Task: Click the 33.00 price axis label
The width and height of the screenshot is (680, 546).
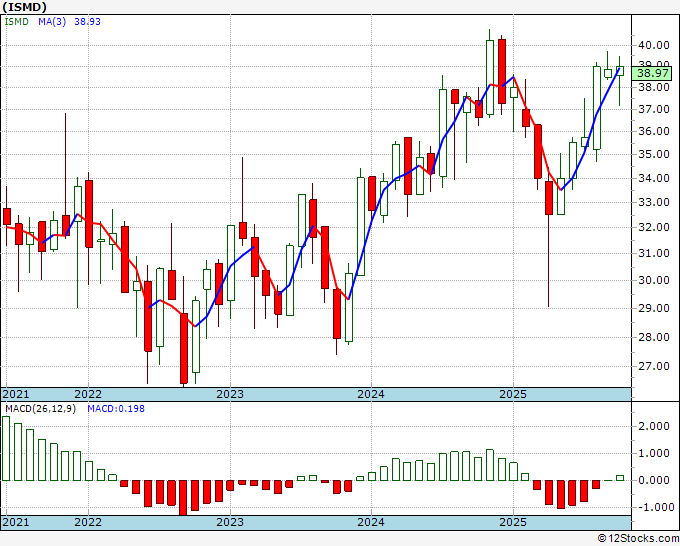Action: tap(654, 202)
